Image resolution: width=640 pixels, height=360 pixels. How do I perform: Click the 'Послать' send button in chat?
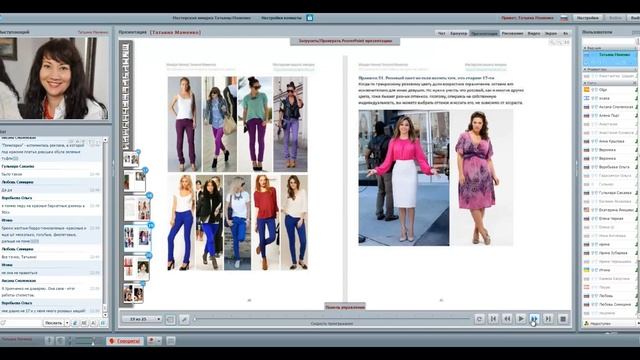[53, 323]
